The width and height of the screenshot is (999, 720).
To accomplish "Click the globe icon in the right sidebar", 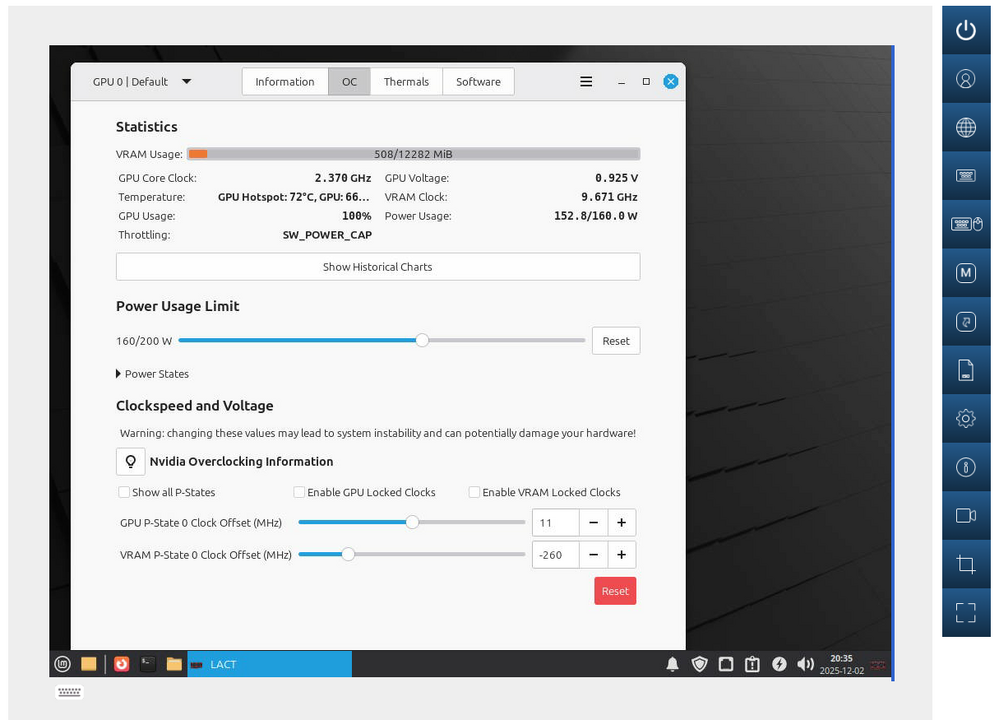I will coord(965,127).
